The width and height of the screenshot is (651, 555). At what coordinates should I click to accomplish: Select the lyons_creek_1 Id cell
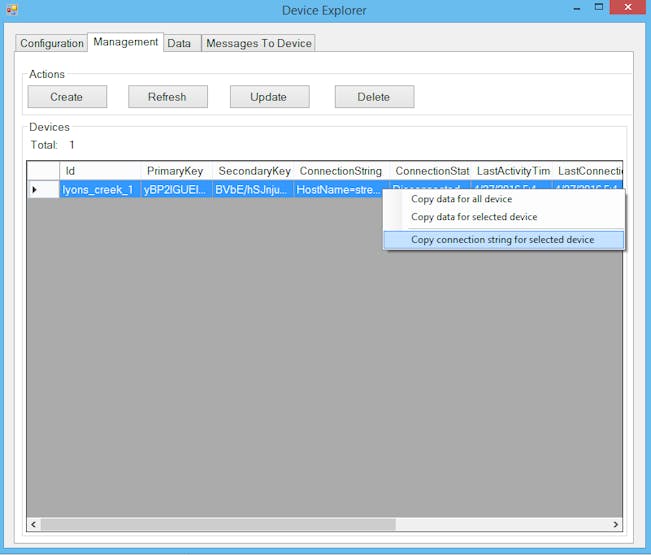point(100,190)
